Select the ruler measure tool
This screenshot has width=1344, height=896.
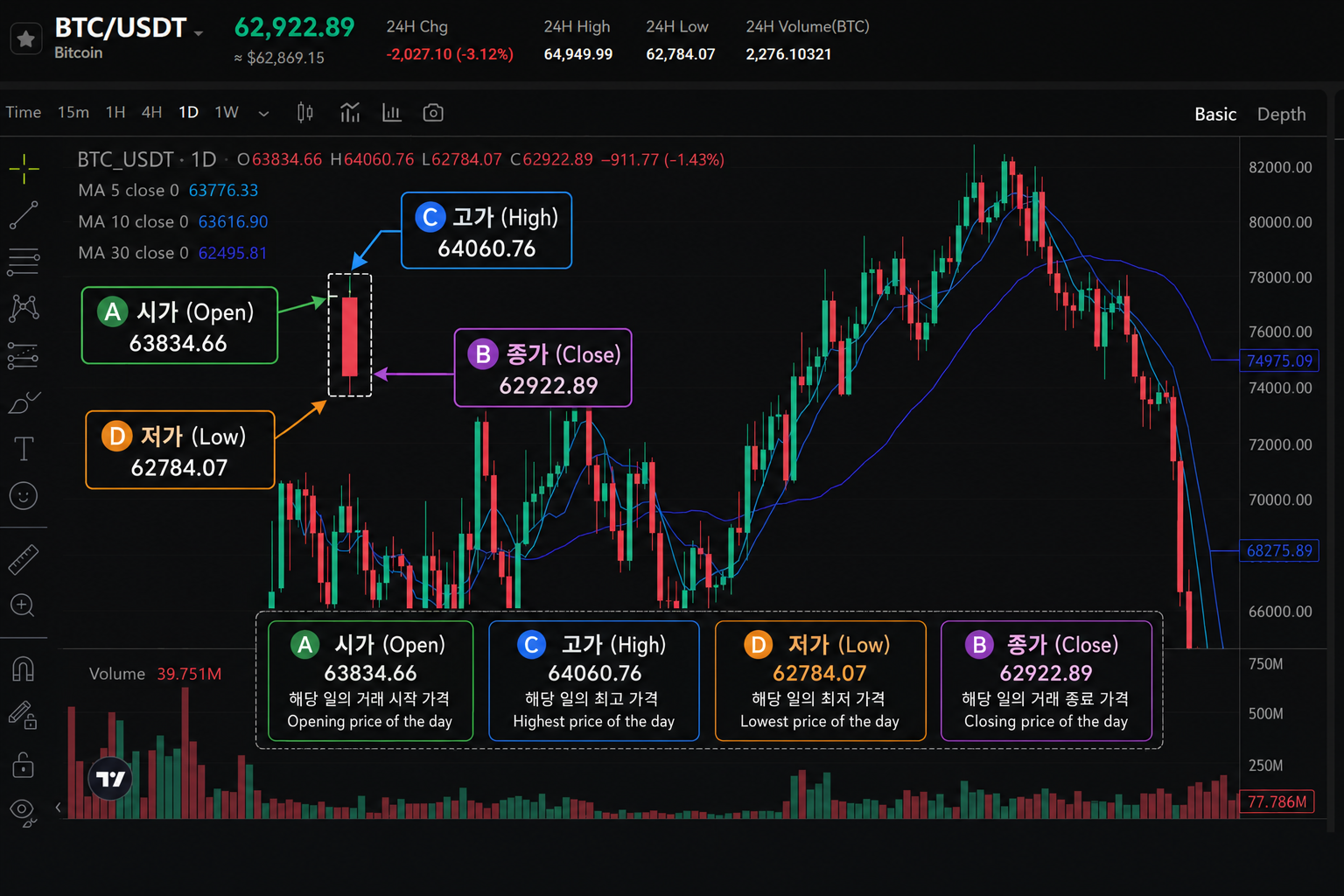(x=24, y=559)
